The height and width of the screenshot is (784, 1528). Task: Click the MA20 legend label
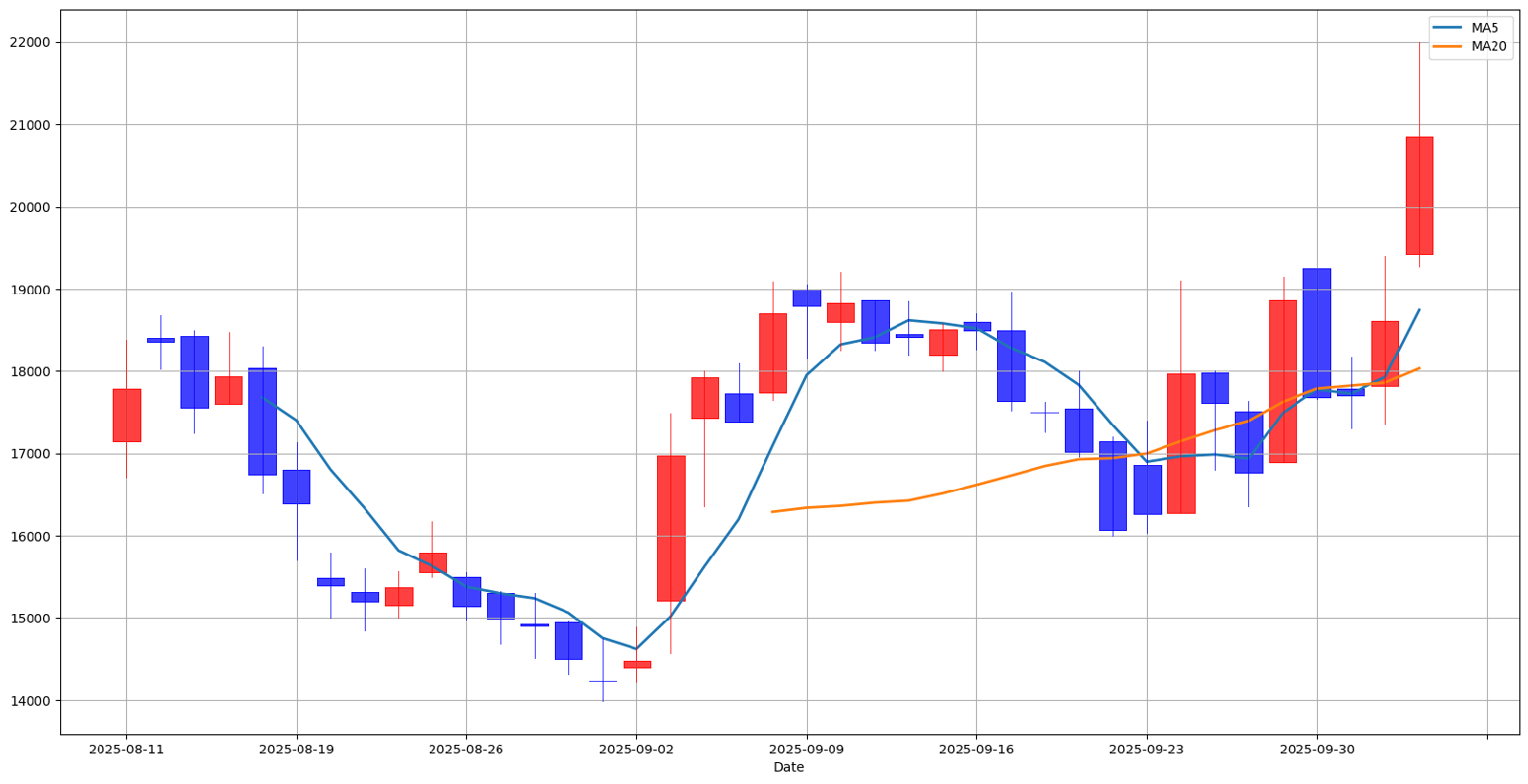tap(1488, 46)
